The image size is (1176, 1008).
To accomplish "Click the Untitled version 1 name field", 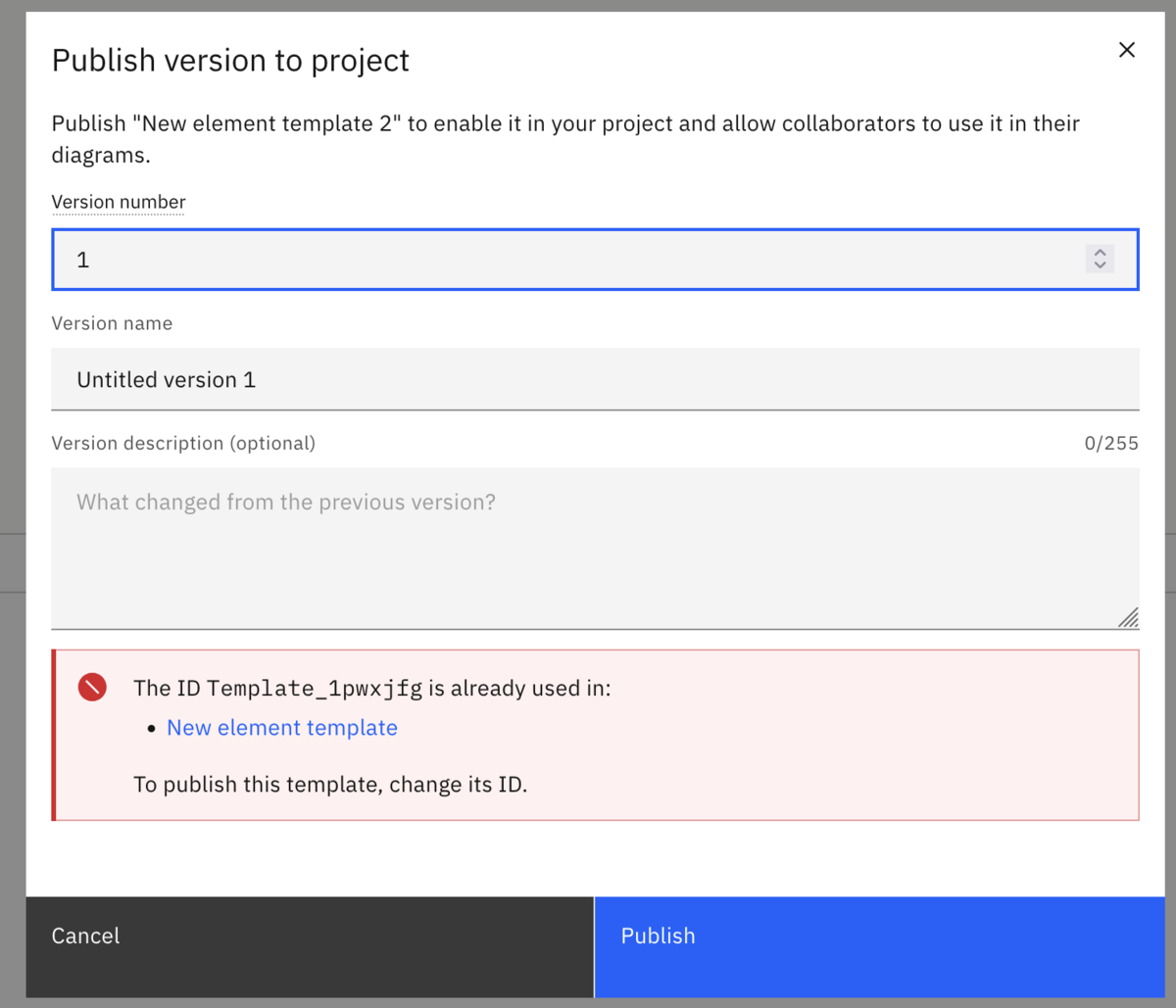I will coord(392,379).
